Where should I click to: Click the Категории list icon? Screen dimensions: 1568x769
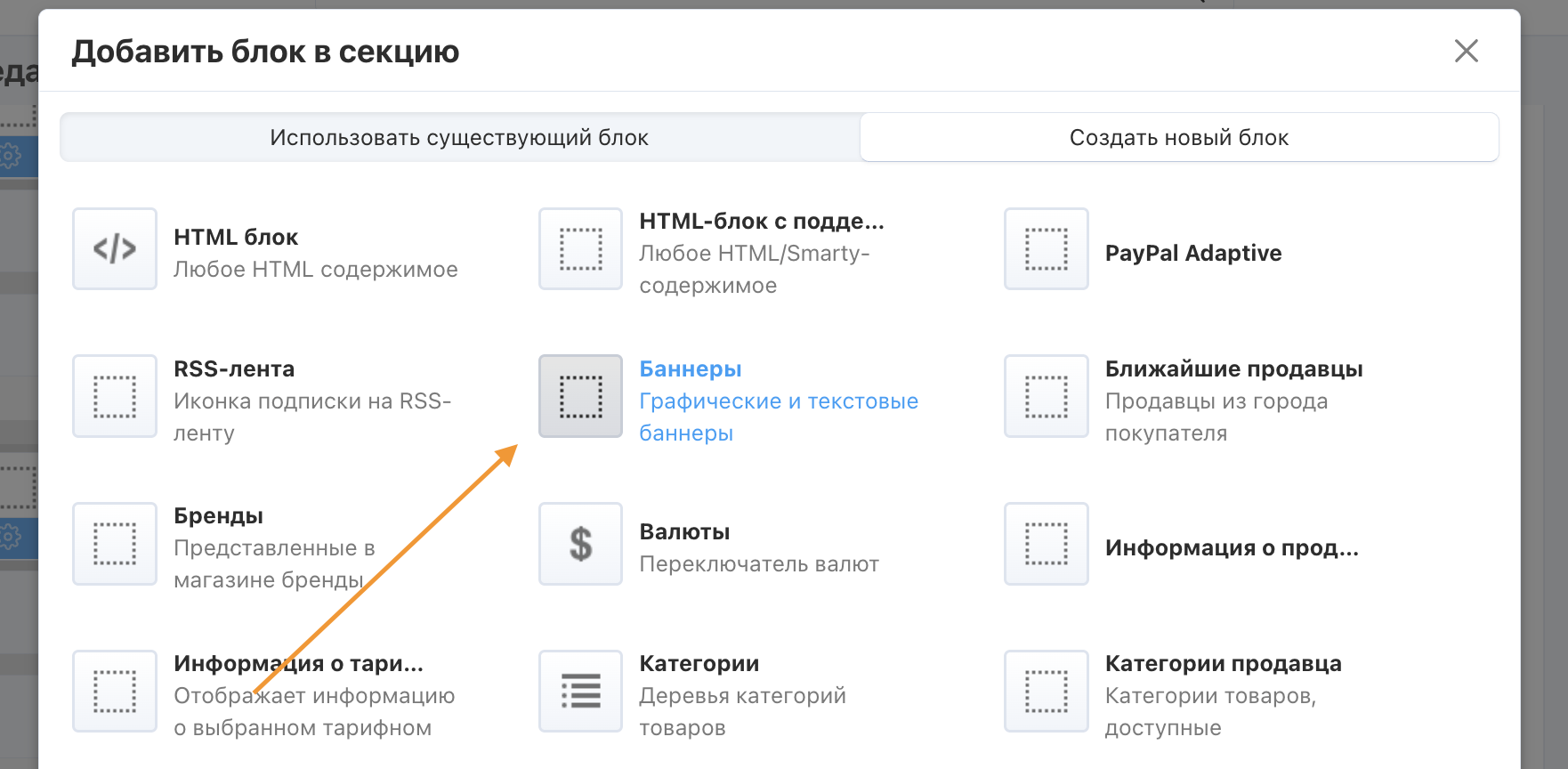580,692
